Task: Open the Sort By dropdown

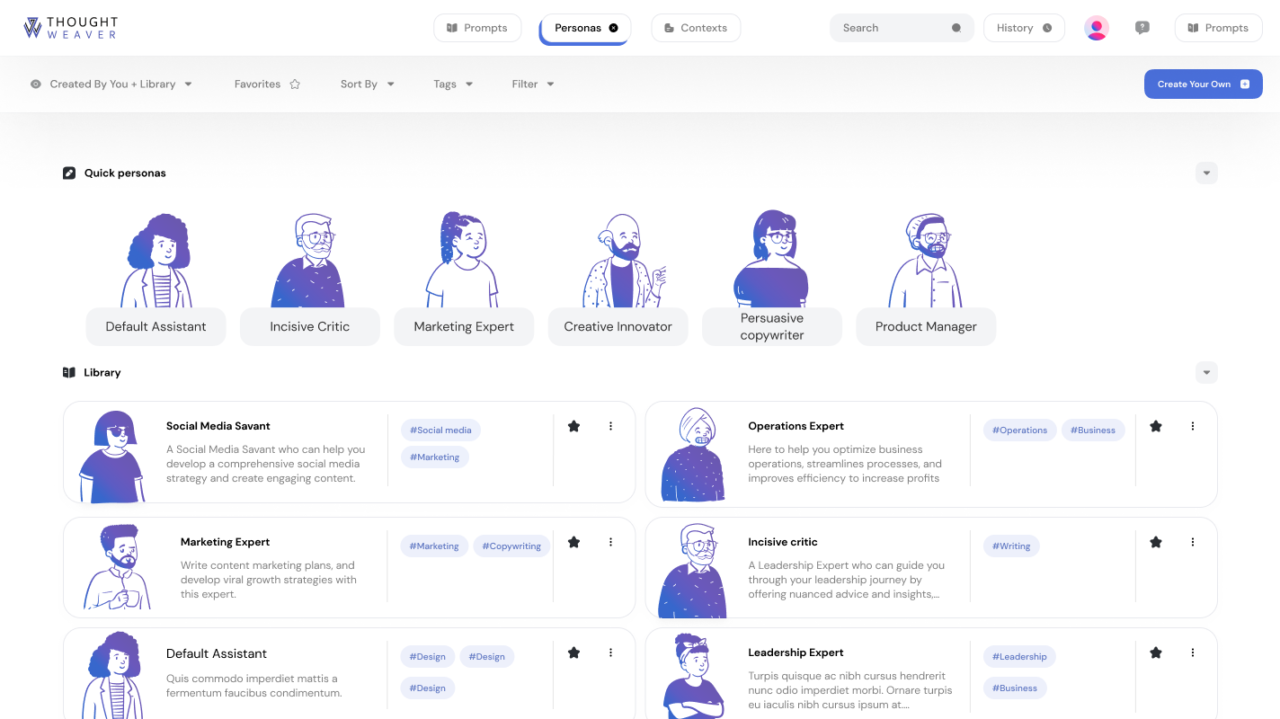Action: pos(366,84)
